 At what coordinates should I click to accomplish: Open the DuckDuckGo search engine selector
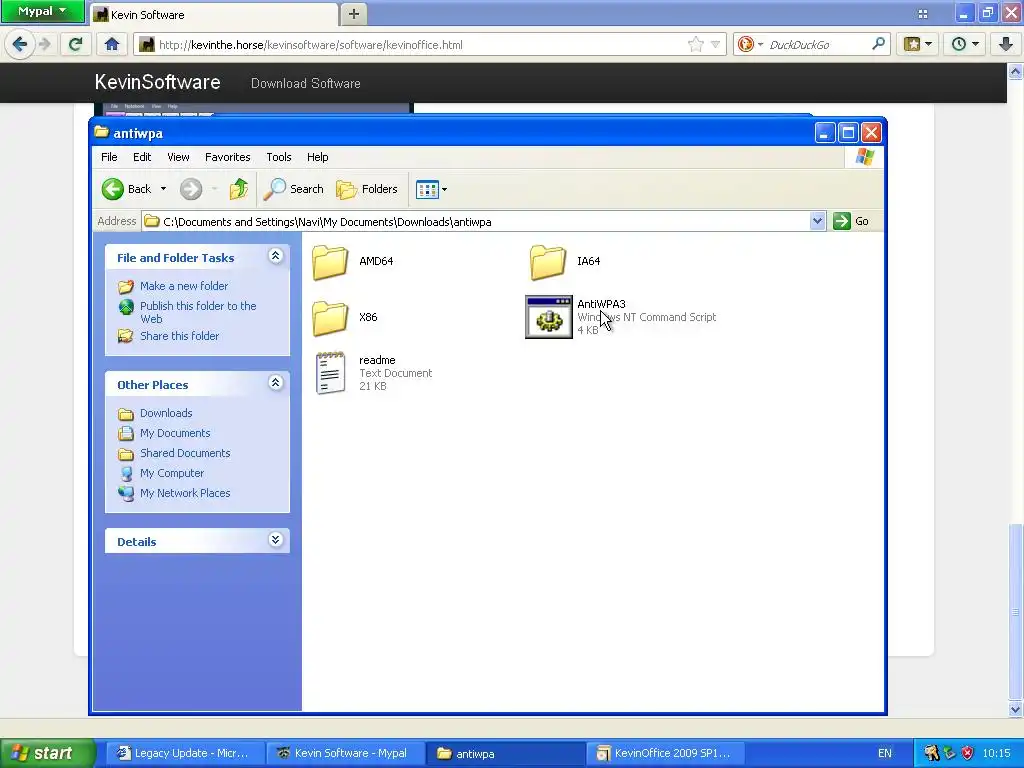click(750, 44)
